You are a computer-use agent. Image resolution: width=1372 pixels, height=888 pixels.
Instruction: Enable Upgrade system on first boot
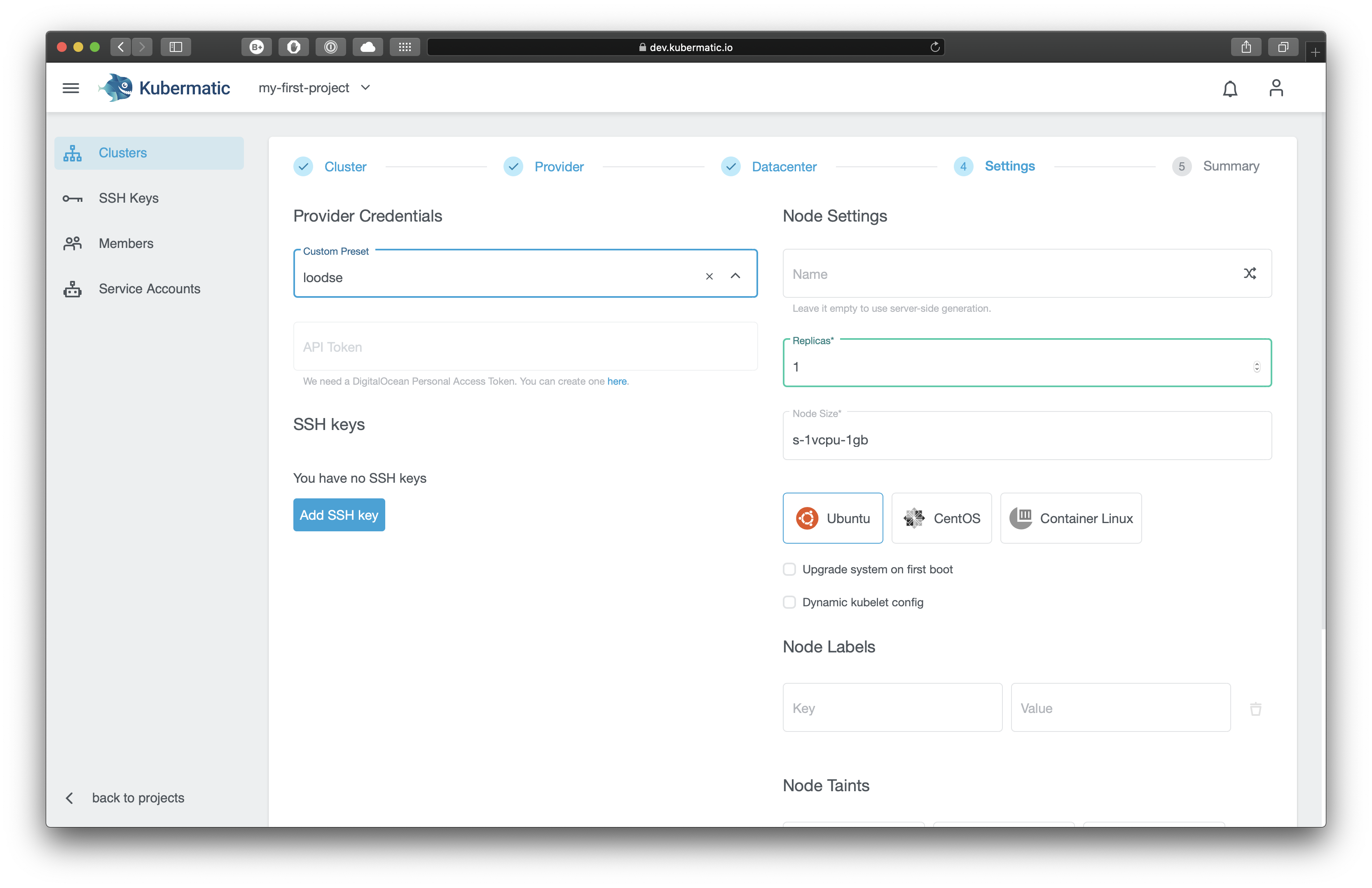pos(789,569)
